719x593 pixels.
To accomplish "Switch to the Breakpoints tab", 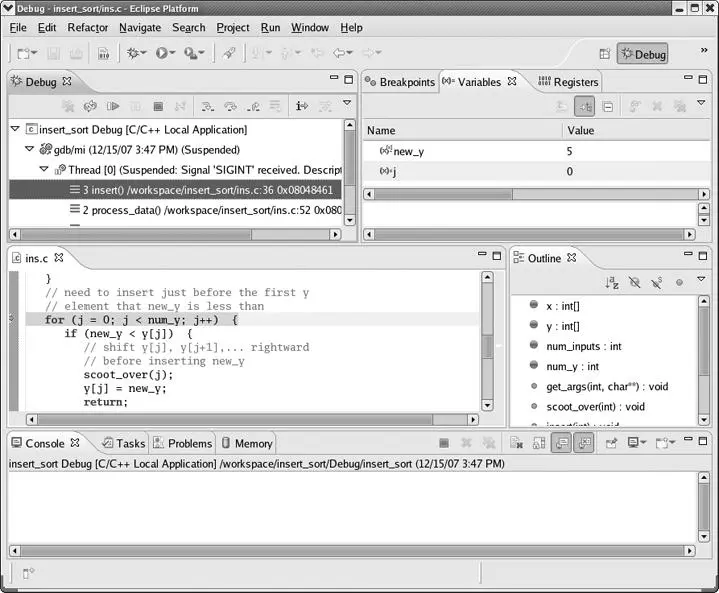I will (400, 82).
